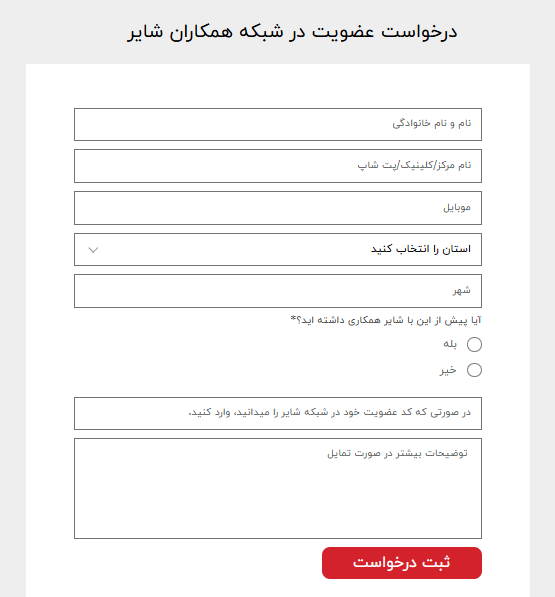Select the 'خیر' radio button
The image size is (555, 597).
tap(474, 370)
